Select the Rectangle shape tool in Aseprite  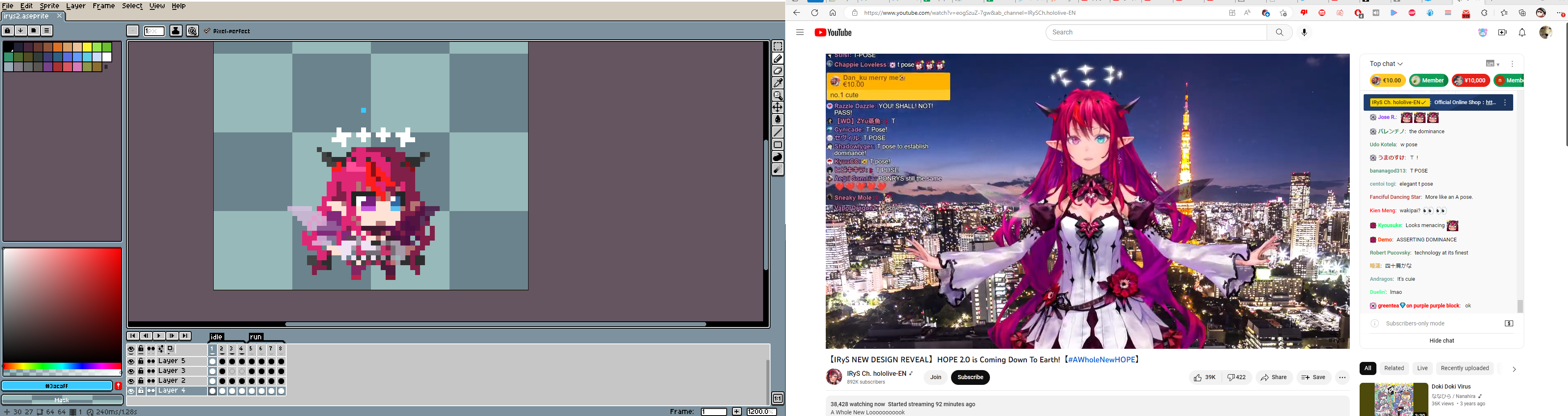tap(777, 145)
